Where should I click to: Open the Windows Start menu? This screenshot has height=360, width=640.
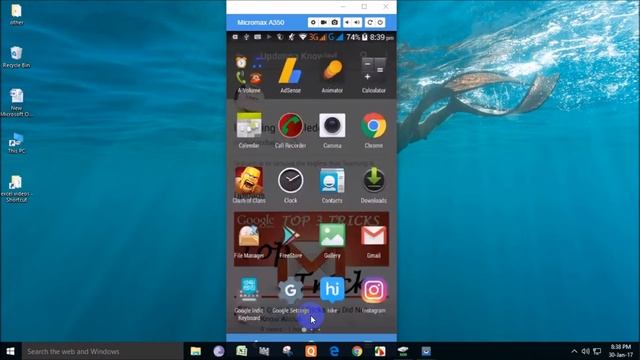11,351
